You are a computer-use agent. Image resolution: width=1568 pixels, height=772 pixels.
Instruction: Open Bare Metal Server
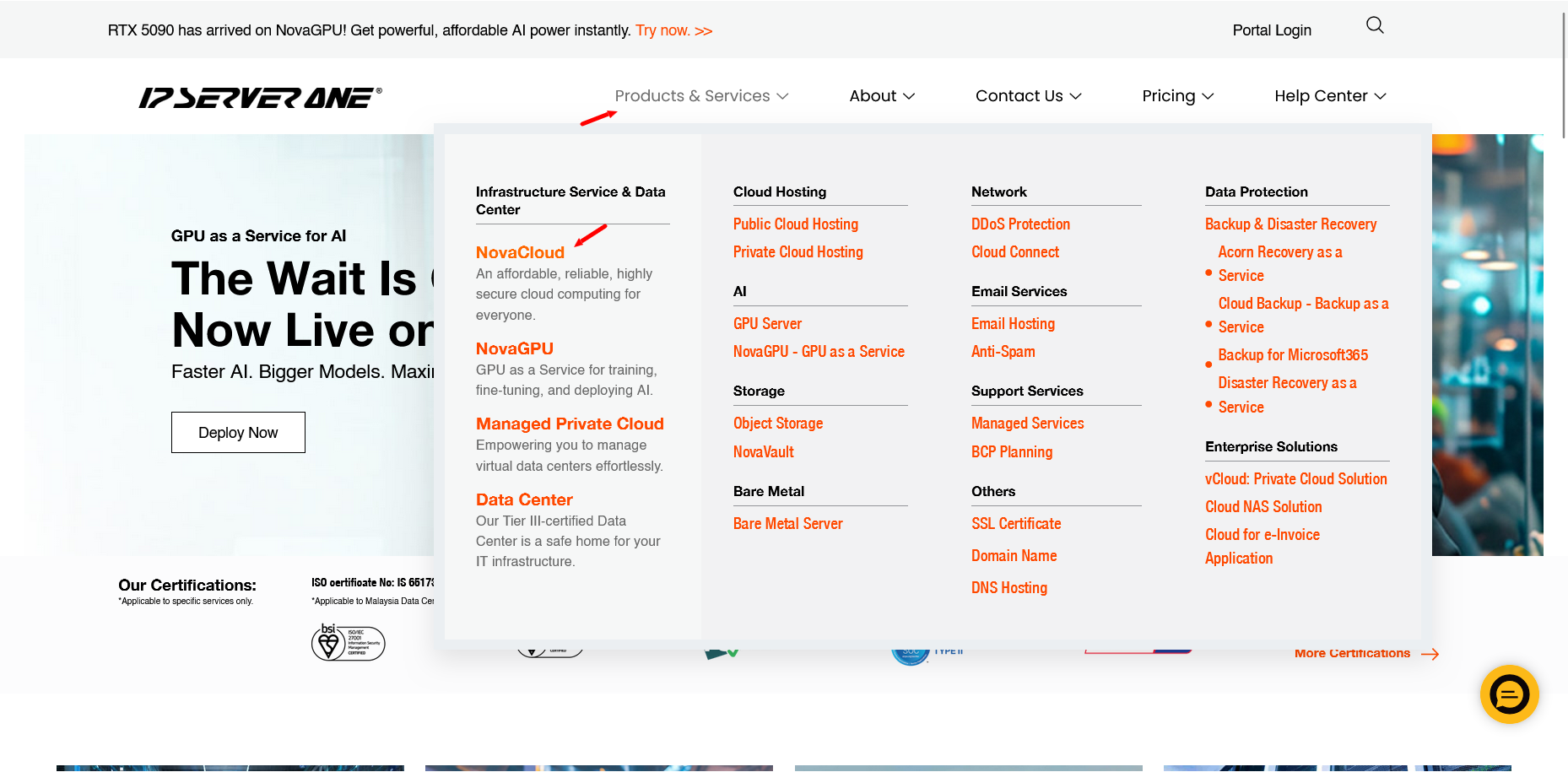tap(788, 523)
